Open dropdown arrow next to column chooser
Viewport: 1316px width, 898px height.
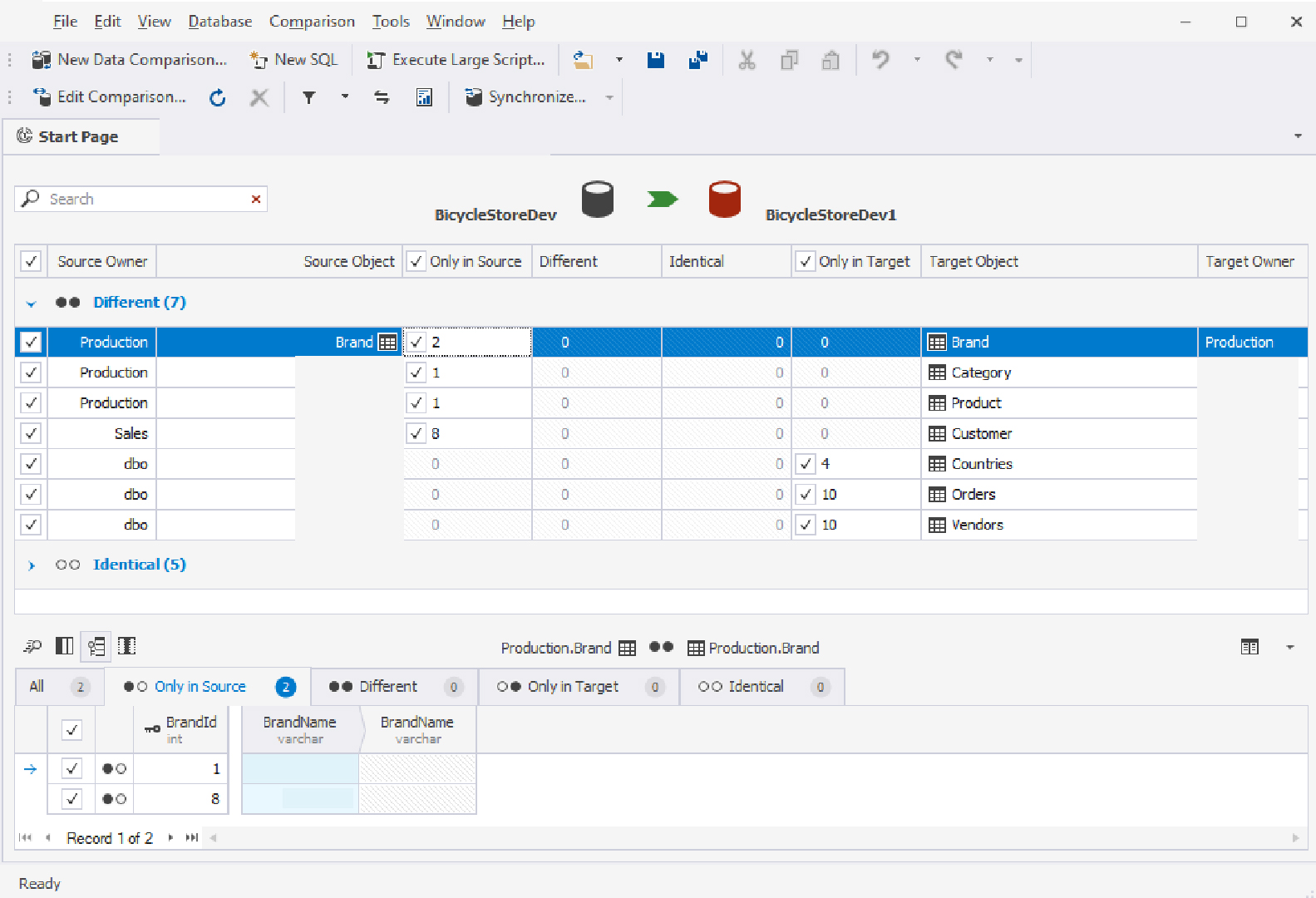(x=1290, y=647)
